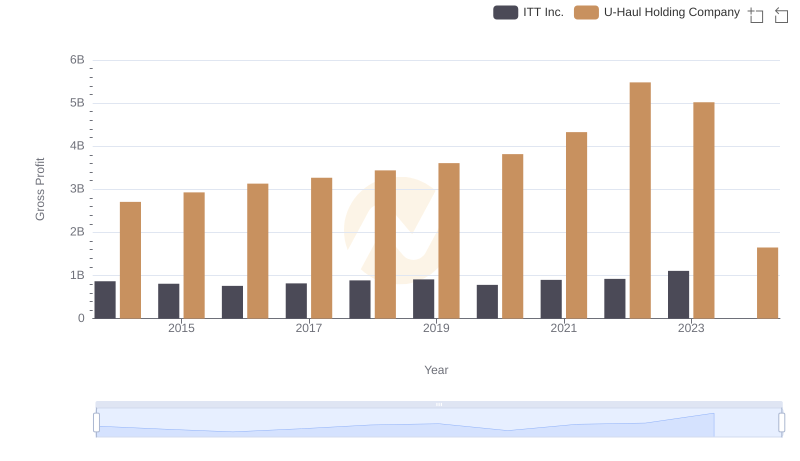Screen dimensions: 800x461
Task: Click the ITT Inc. bar for 2021
Action: 551,299
